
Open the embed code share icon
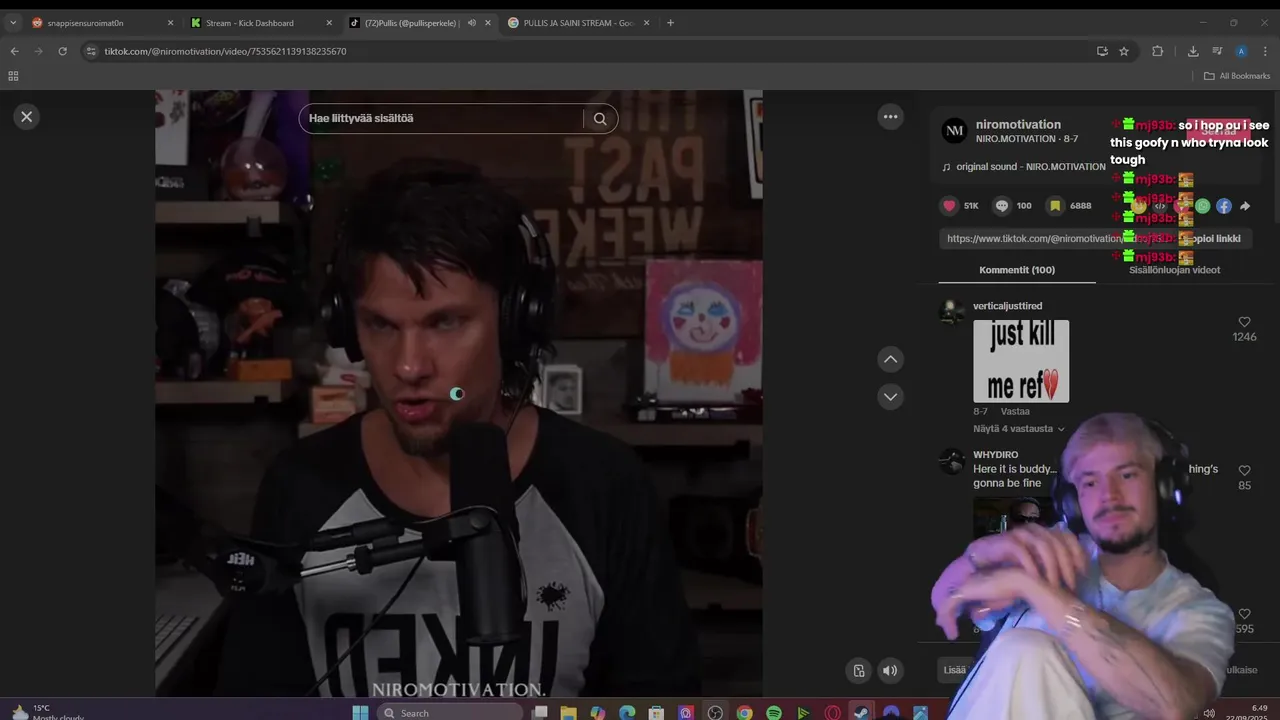point(1161,206)
